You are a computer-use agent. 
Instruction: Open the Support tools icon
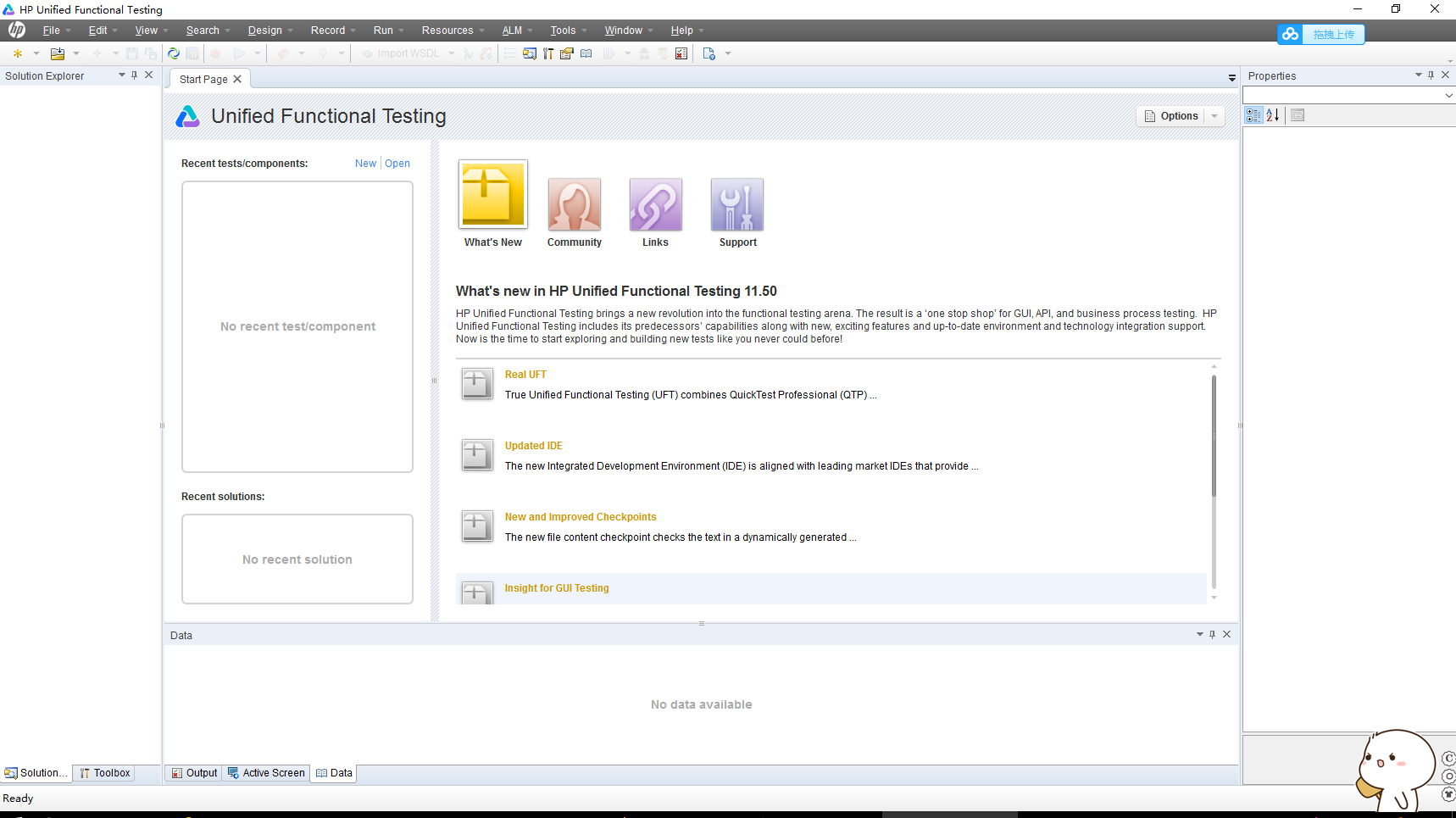point(737,204)
